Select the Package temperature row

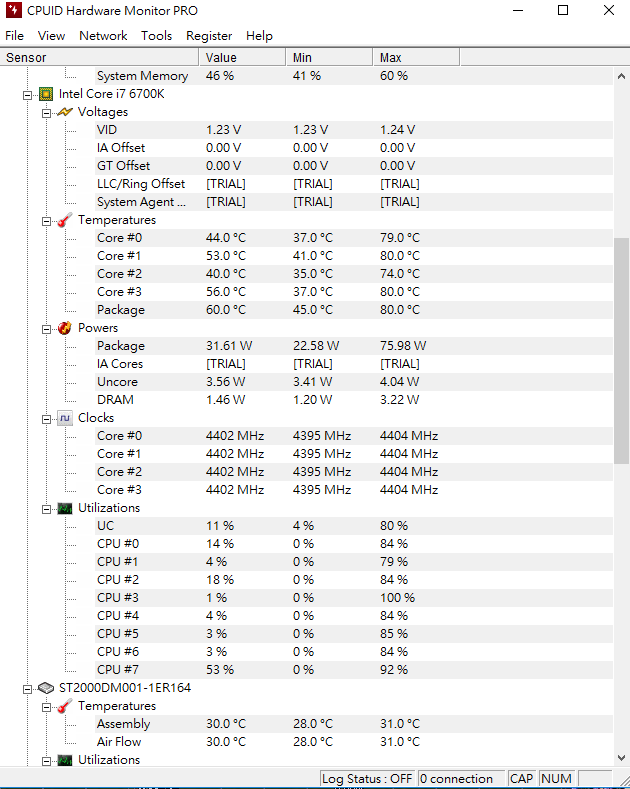(x=121, y=310)
